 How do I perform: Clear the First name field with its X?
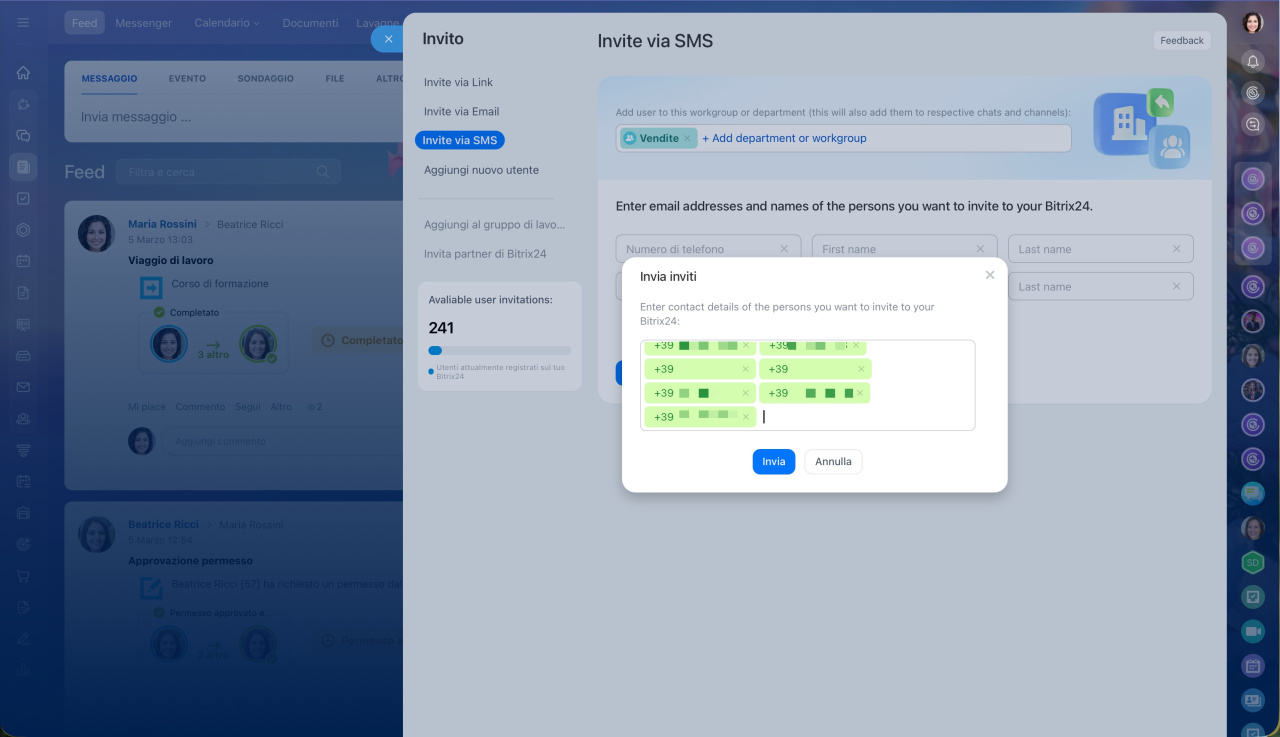click(980, 249)
